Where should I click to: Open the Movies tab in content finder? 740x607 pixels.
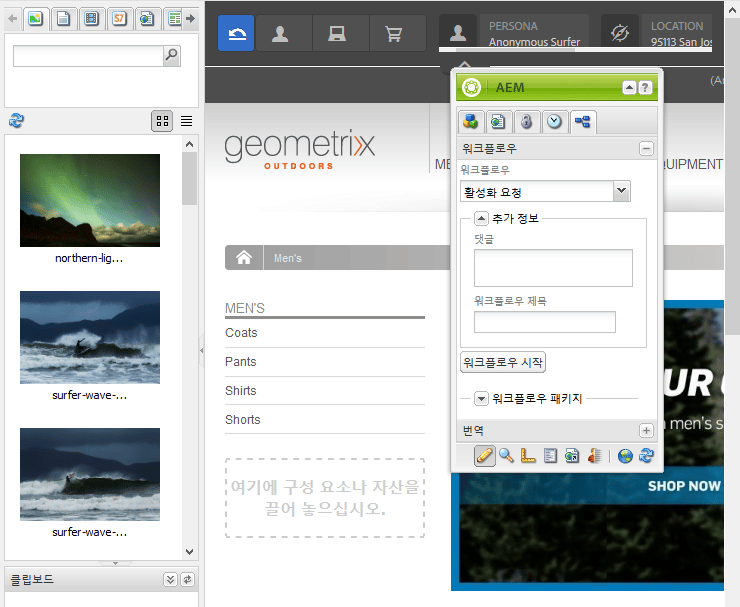pos(91,18)
